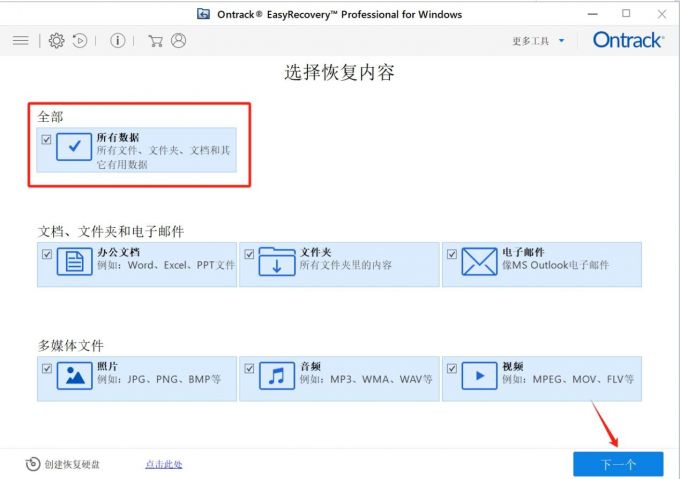Image resolution: width=680 pixels, height=479 pixels.
Task: Click the Word、Excel、PPT文件 description
Action: (166, 265)
